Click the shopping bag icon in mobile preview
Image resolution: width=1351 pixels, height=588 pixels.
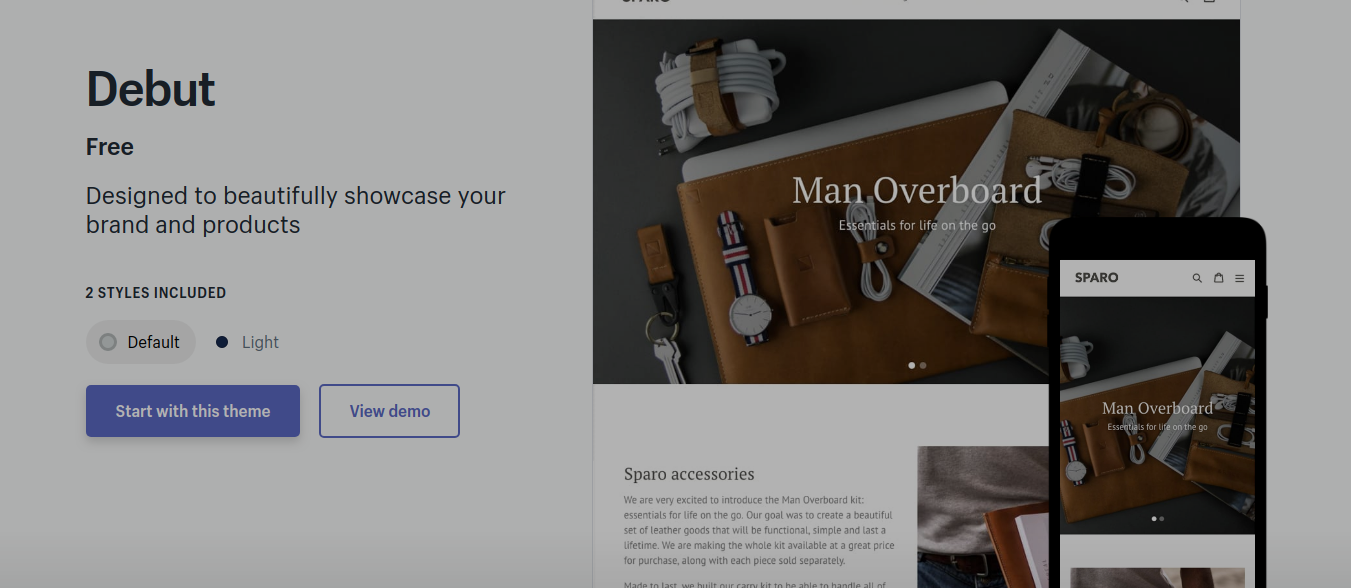click(1218, 278)
